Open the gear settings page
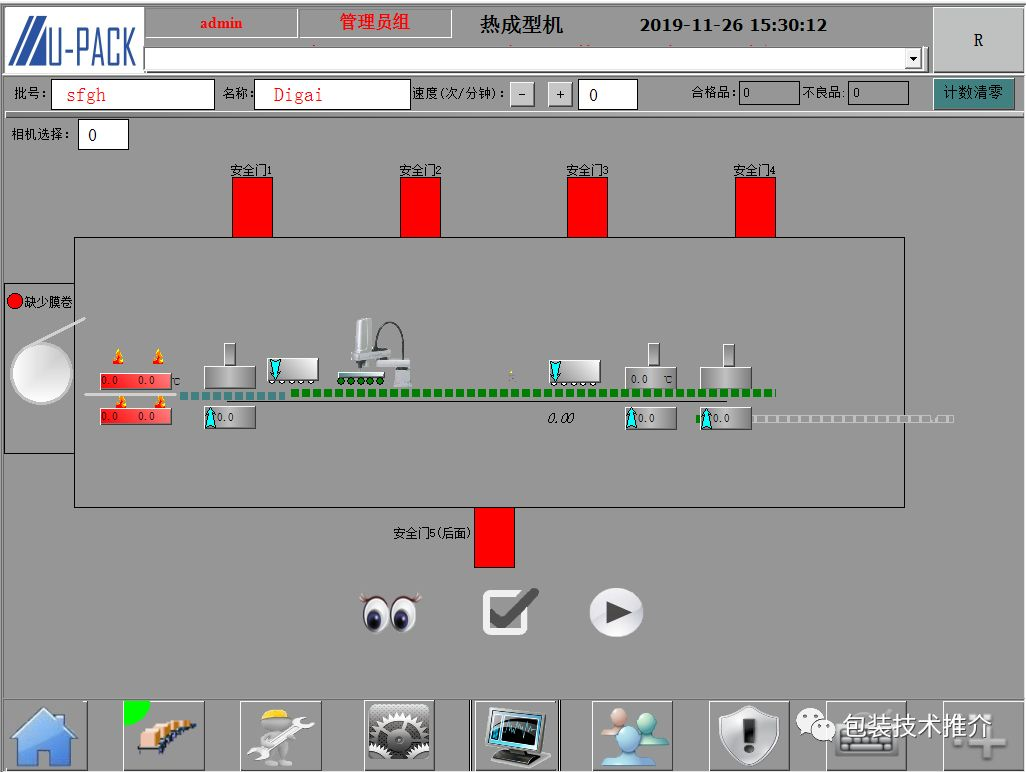 [x=399, y=735]
